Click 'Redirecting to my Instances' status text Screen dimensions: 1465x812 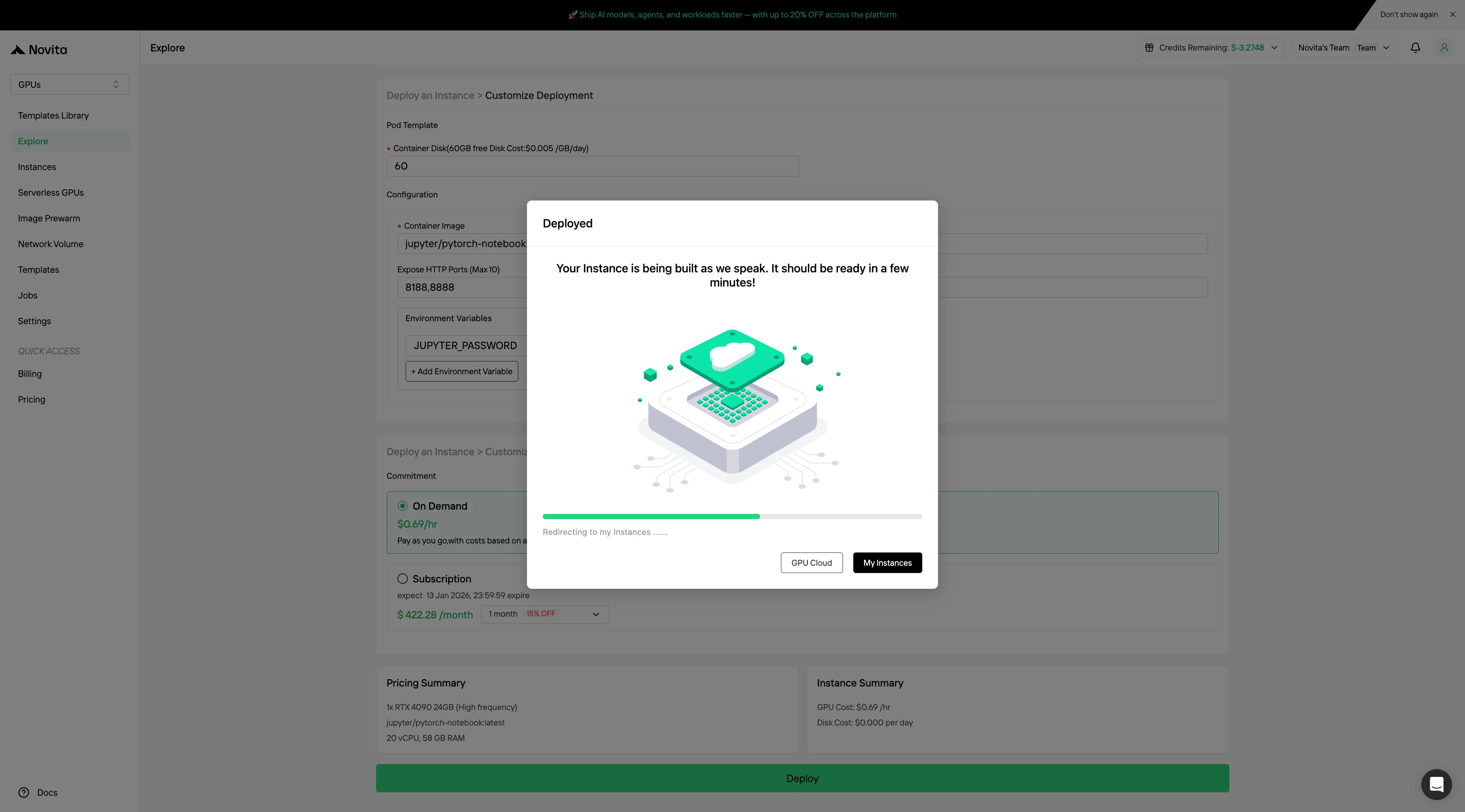click(604, 531)
